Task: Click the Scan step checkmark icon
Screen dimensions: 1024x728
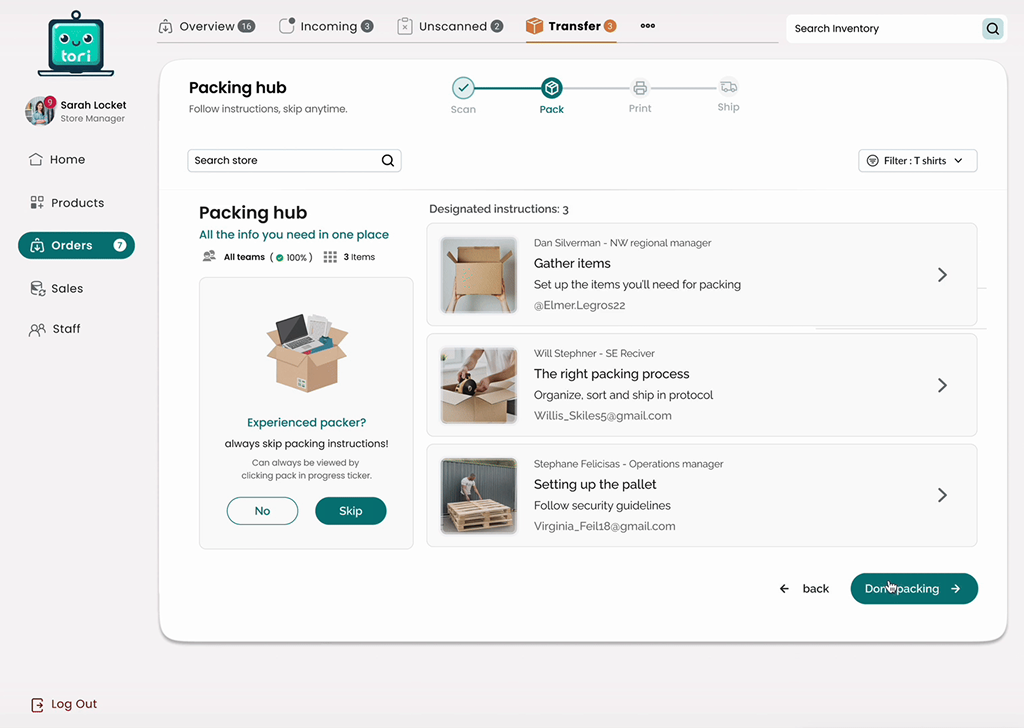Action: [463, 88]
